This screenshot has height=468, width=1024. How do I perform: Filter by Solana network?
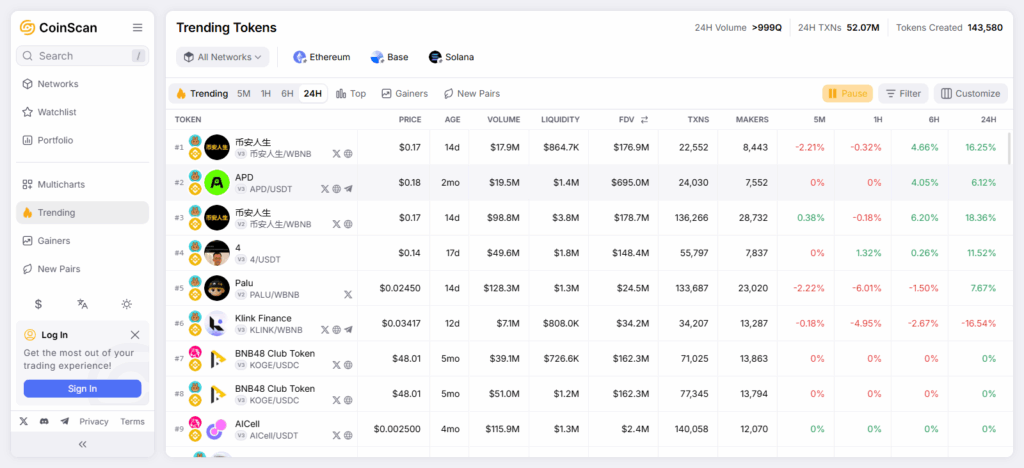click(x=452, y=57)
